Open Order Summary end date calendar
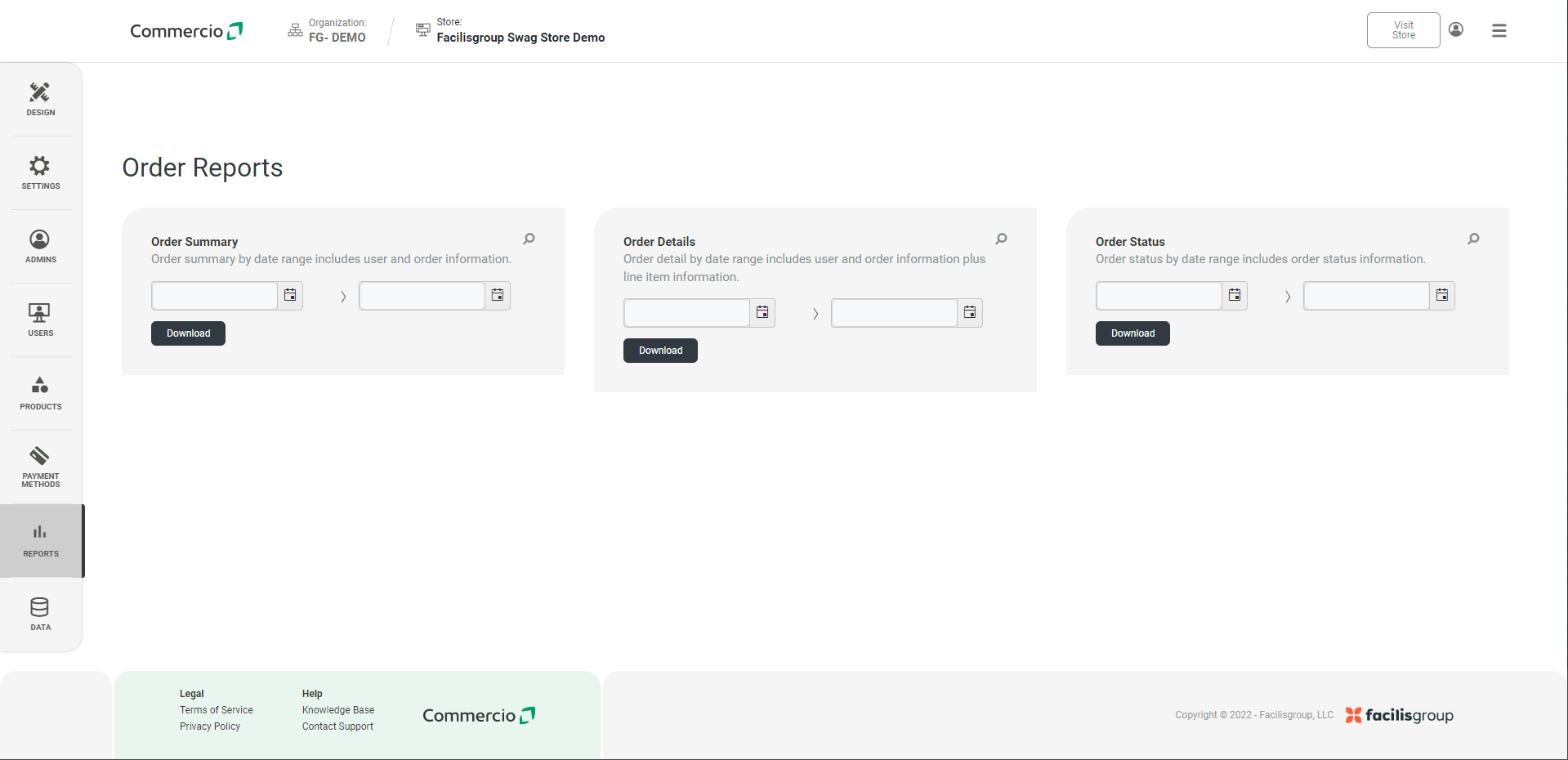The width and height of the screenshot is (1568, 760). [498, 296]
